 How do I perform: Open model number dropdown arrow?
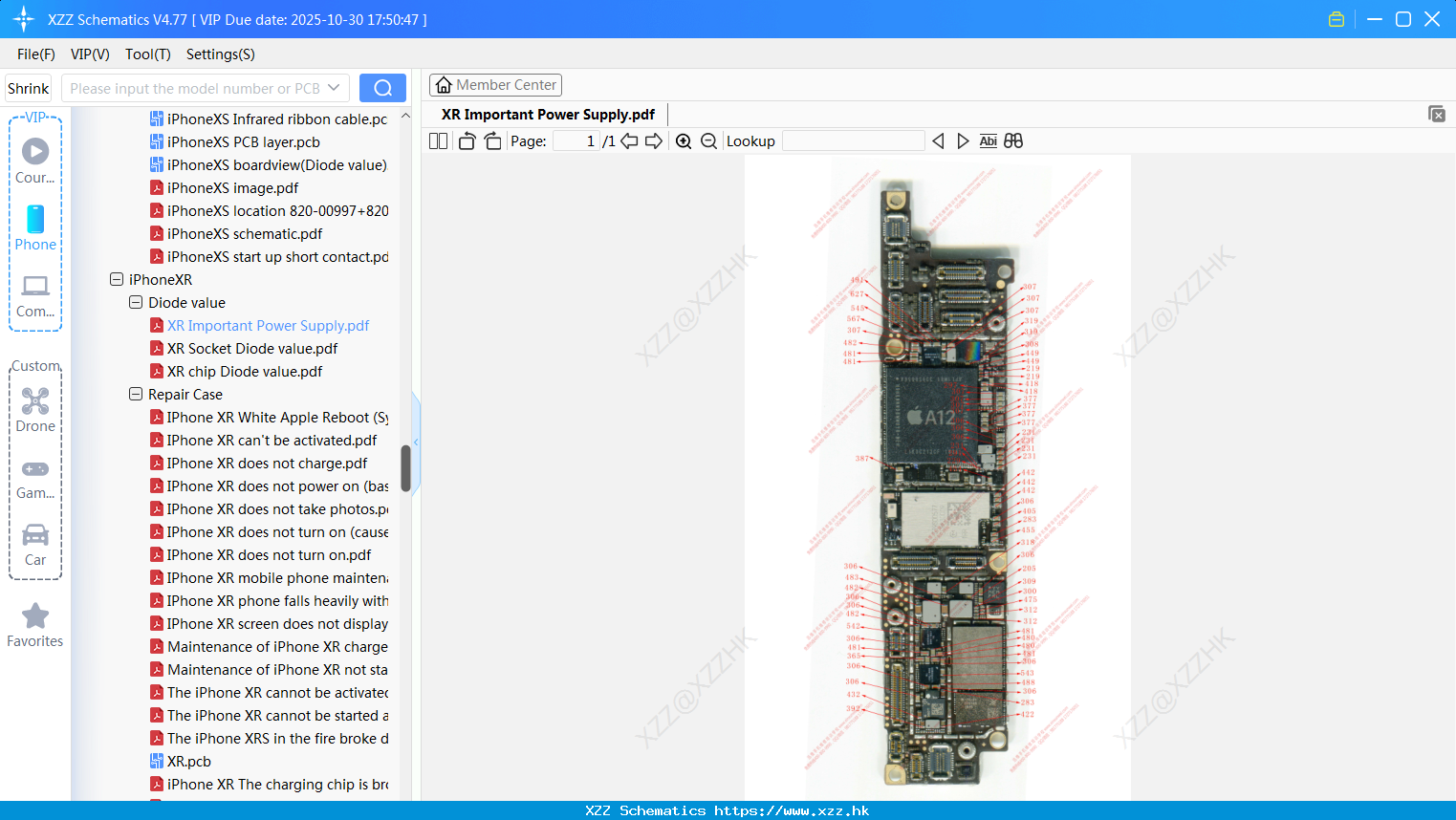pos(334,88)
